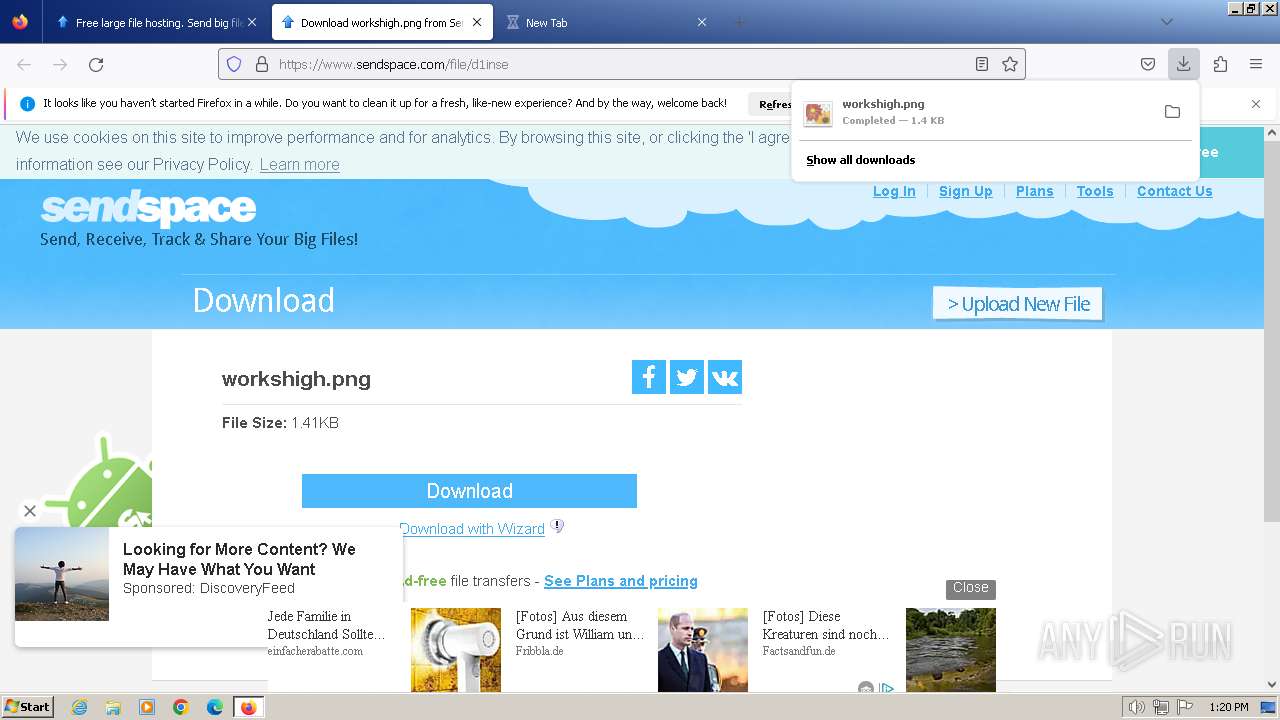Launch Microsoft Edge from the taskbar

coord(215,707)
